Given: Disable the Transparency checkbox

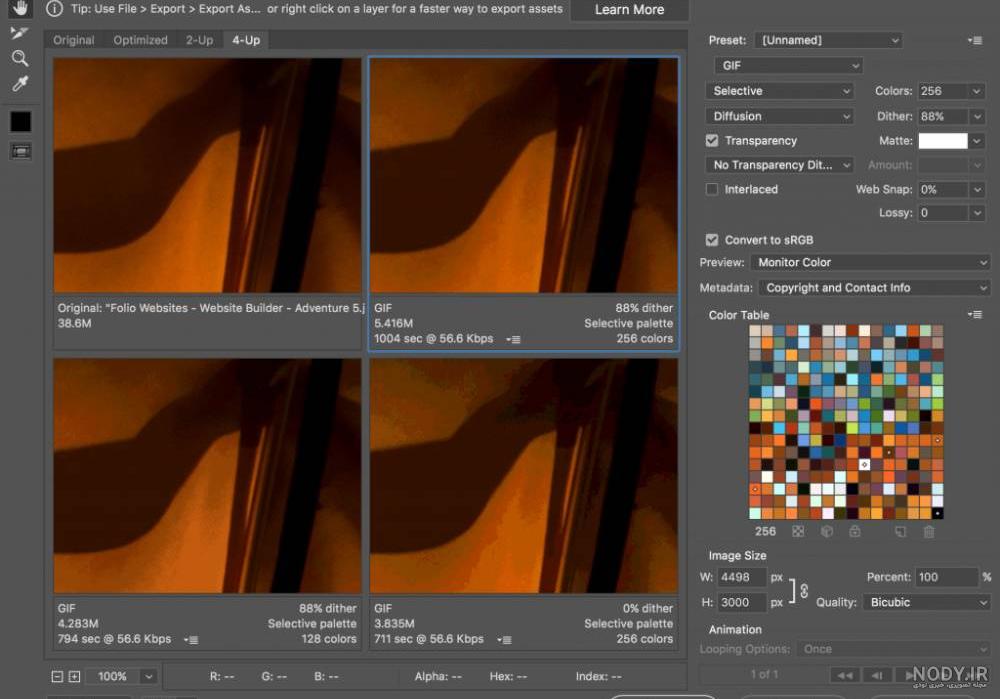Looking at the screenshot, I should click(x=712, y=140).
